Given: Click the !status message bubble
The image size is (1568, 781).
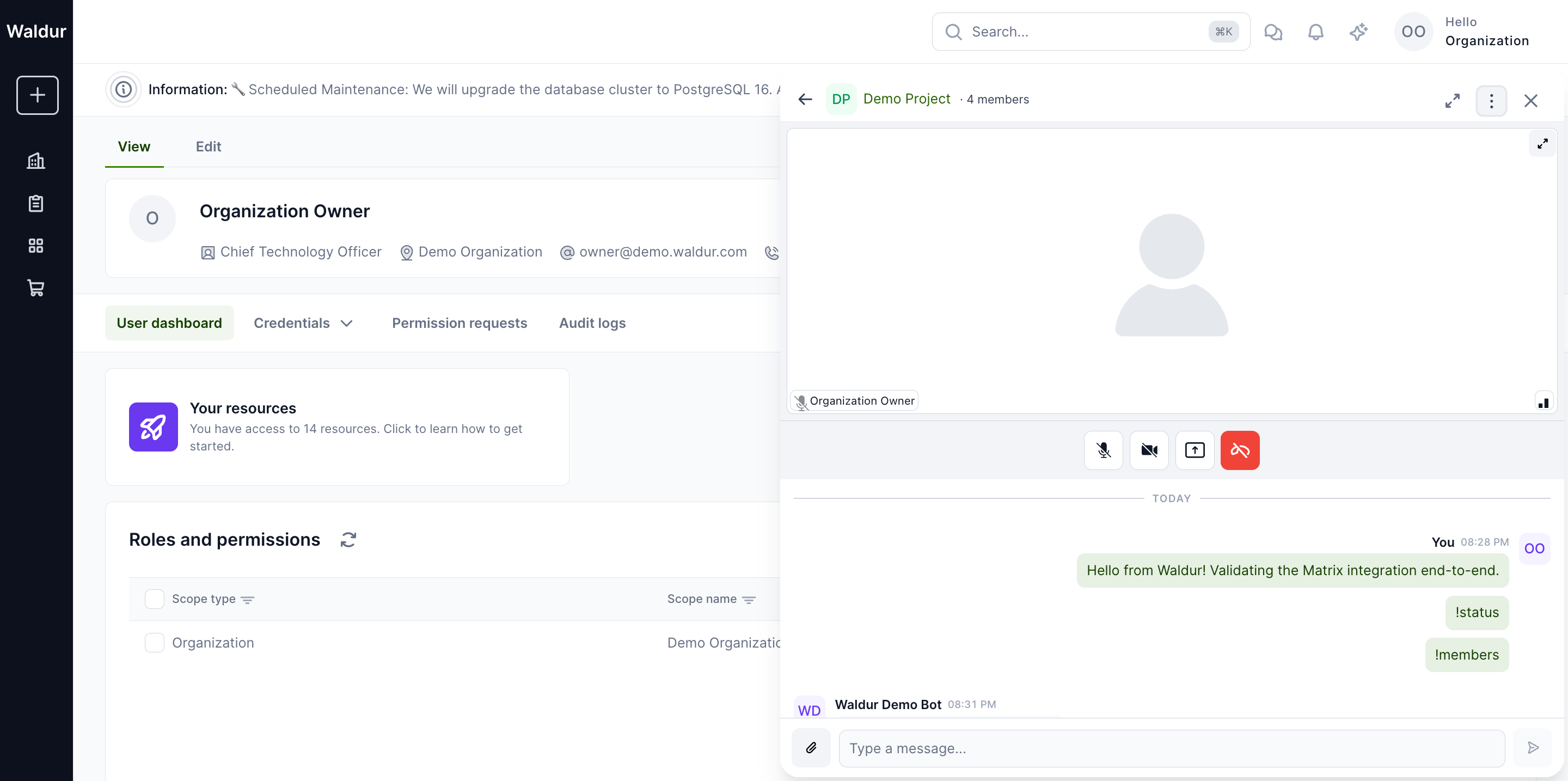Looking at the screenshot, I should click(x=1477, y=612).
